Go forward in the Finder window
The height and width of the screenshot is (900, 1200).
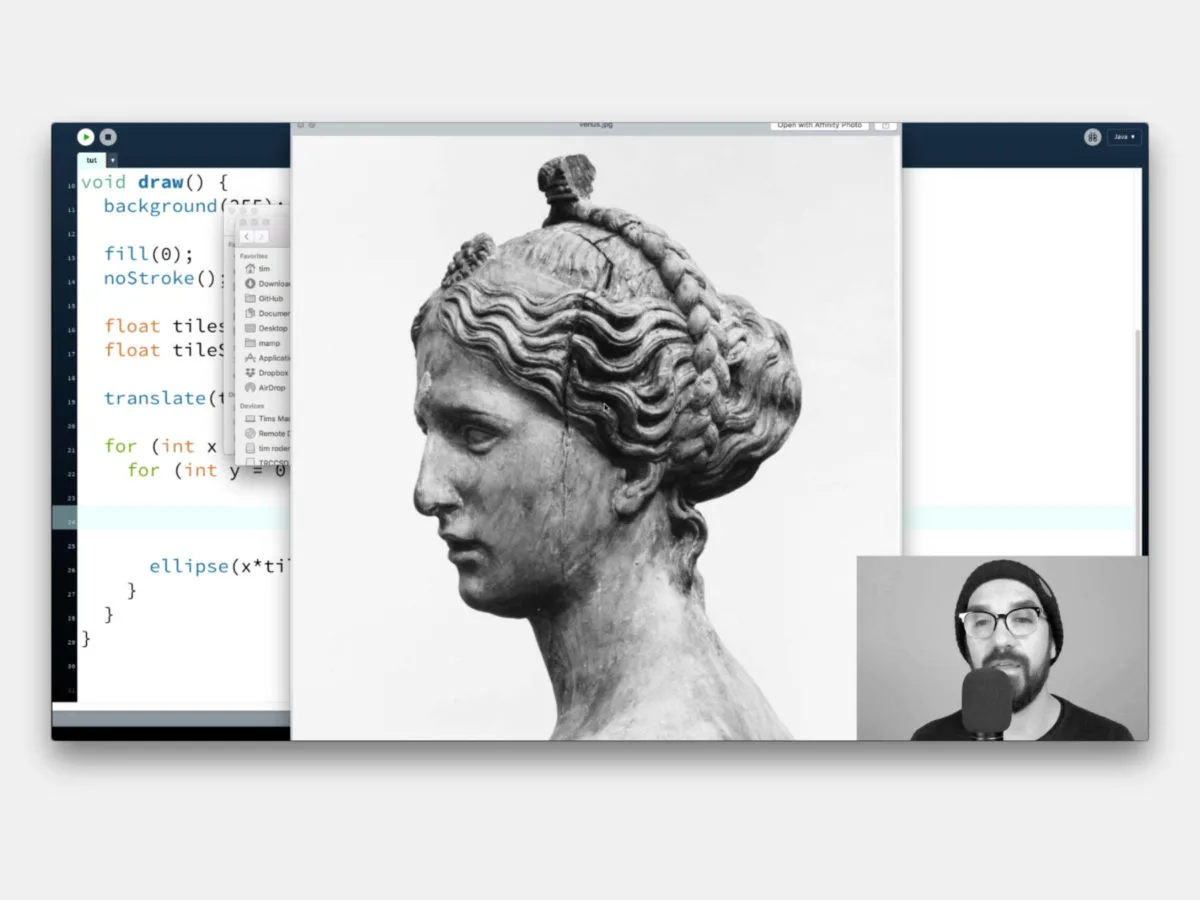click(261, 237)
